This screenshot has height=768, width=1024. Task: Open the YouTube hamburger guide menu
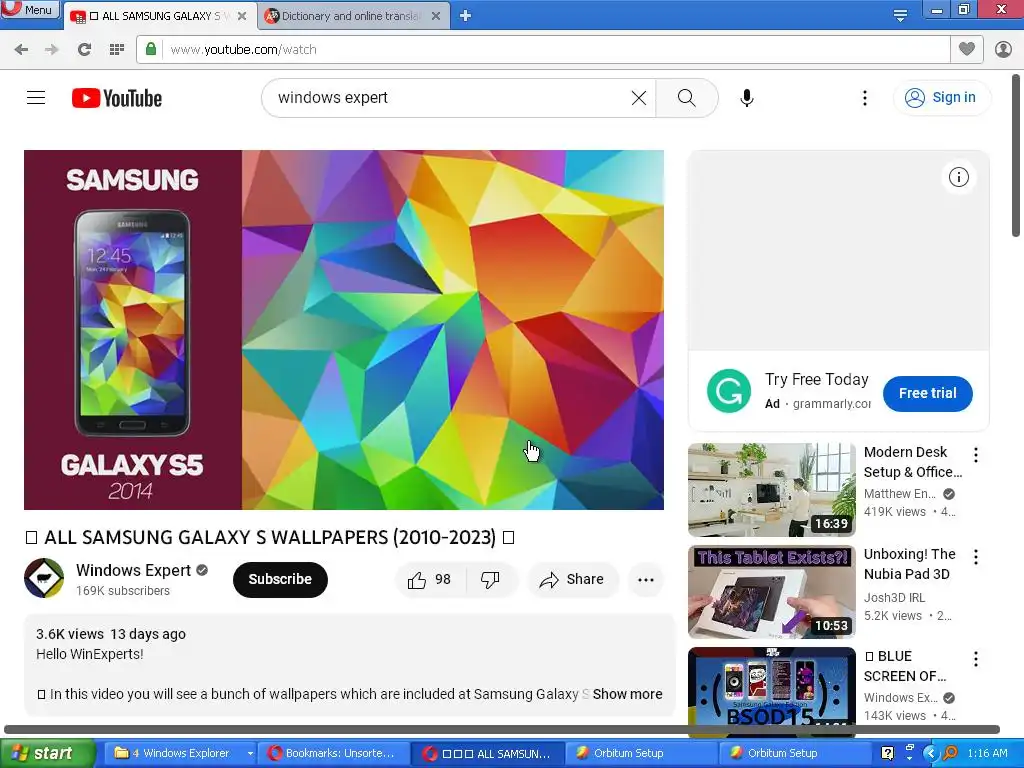coord(36,98)
